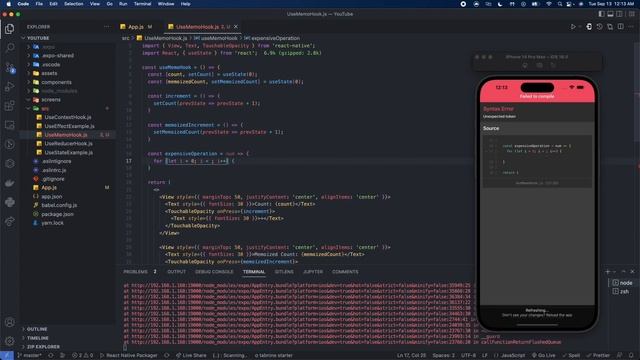Open the Search view in activity bar
The image size is (640, 360).
coord(9,48)
